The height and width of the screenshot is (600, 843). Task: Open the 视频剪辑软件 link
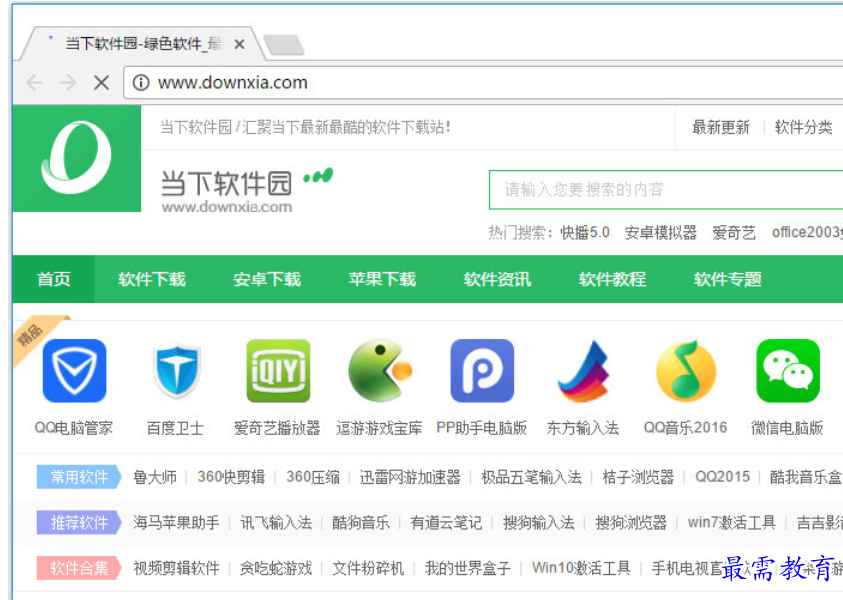click(176, 568)
